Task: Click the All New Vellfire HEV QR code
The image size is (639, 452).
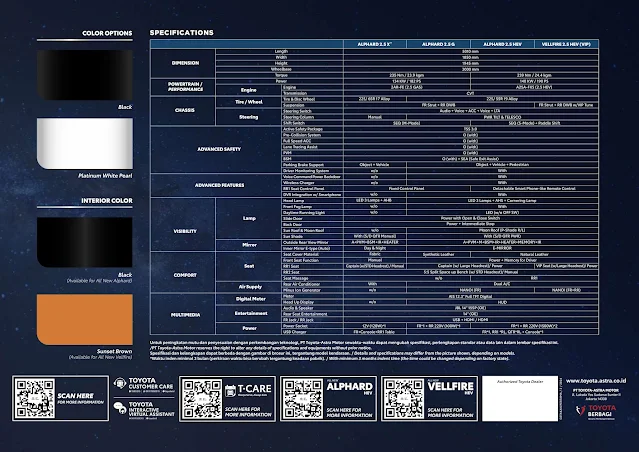Action: coord(404,399)
